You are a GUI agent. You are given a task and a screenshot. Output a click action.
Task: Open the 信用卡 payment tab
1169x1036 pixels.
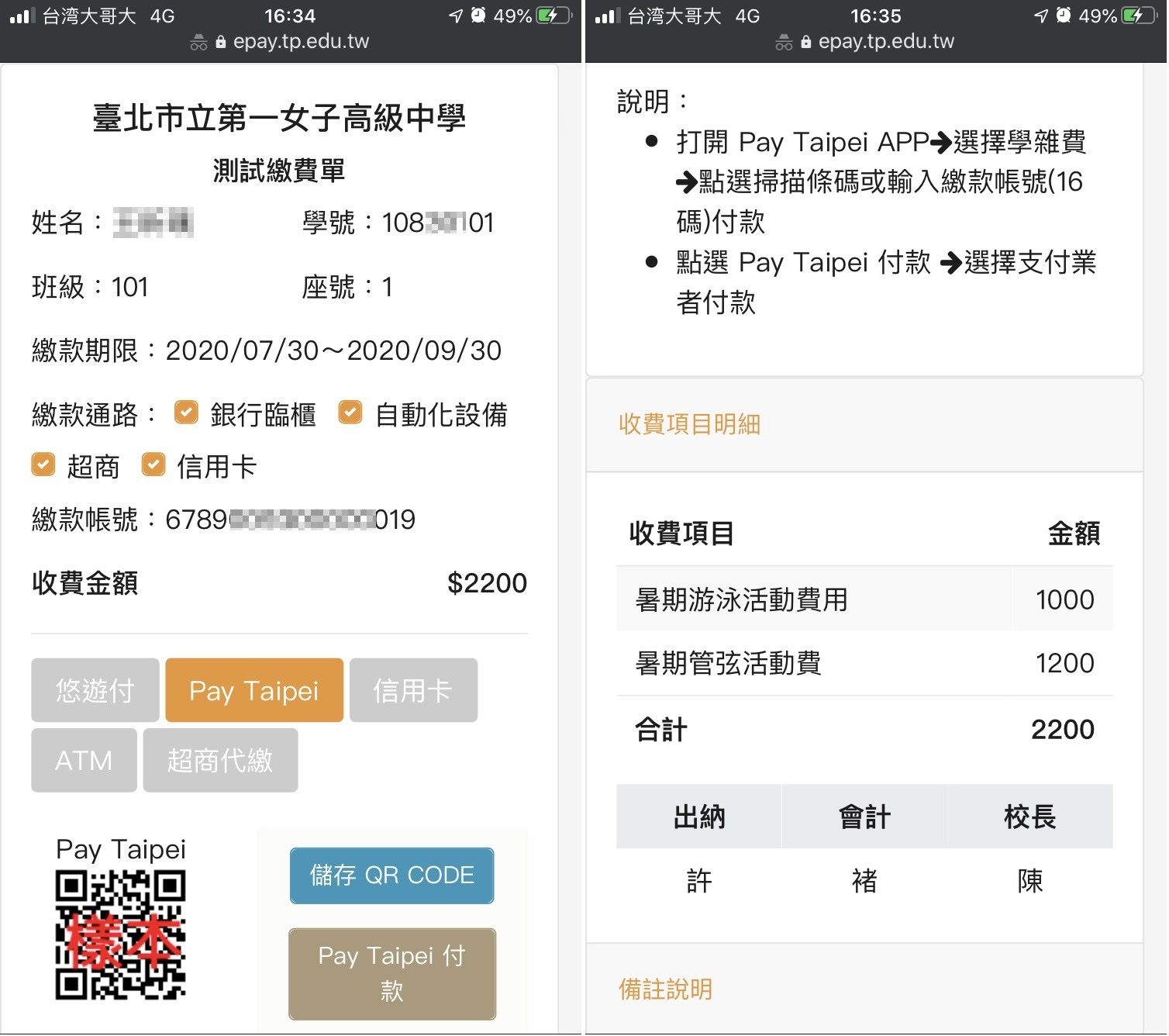click(x=413, y=691)
